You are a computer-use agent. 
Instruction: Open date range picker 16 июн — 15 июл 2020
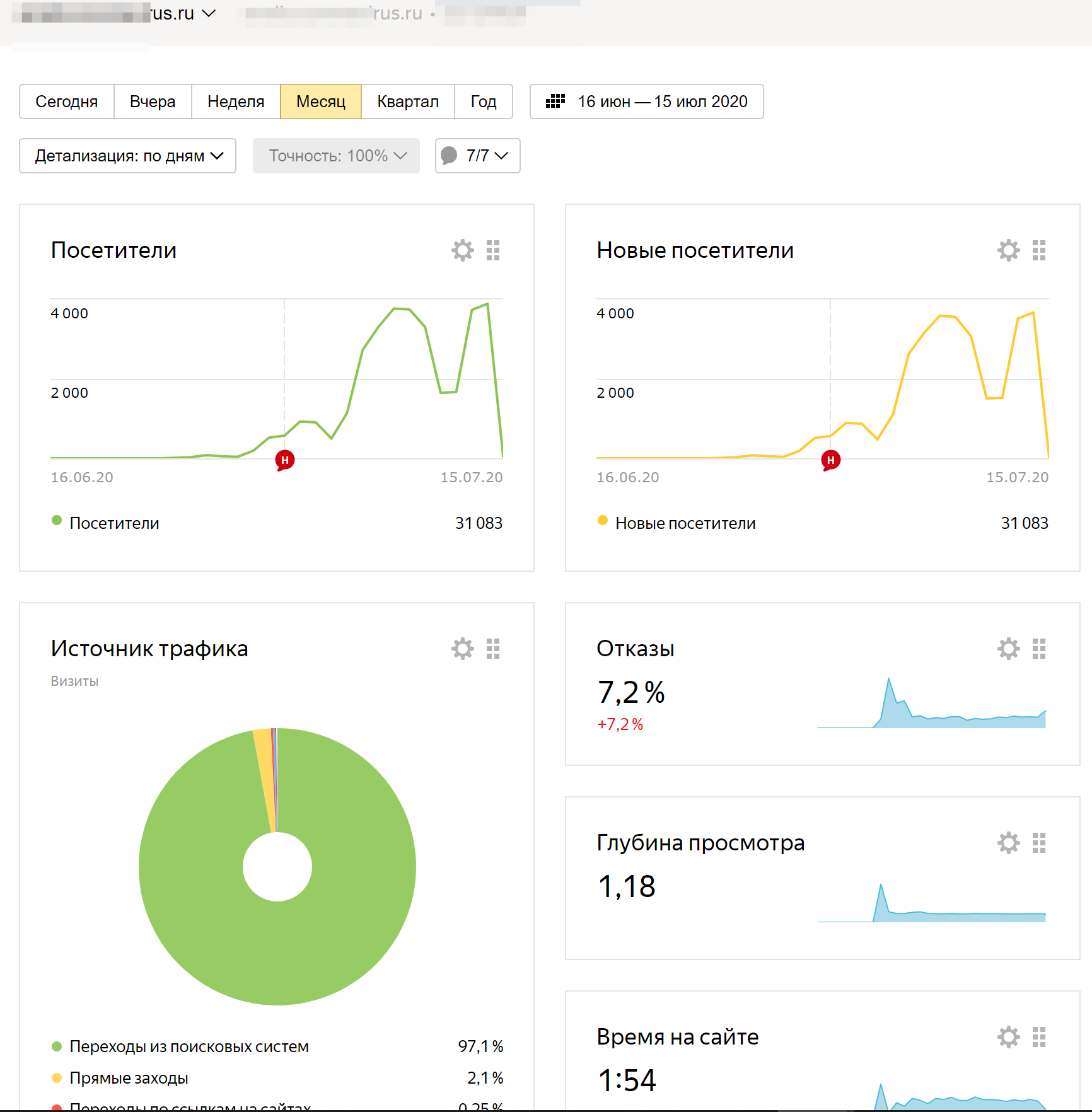tap(646, 101)
